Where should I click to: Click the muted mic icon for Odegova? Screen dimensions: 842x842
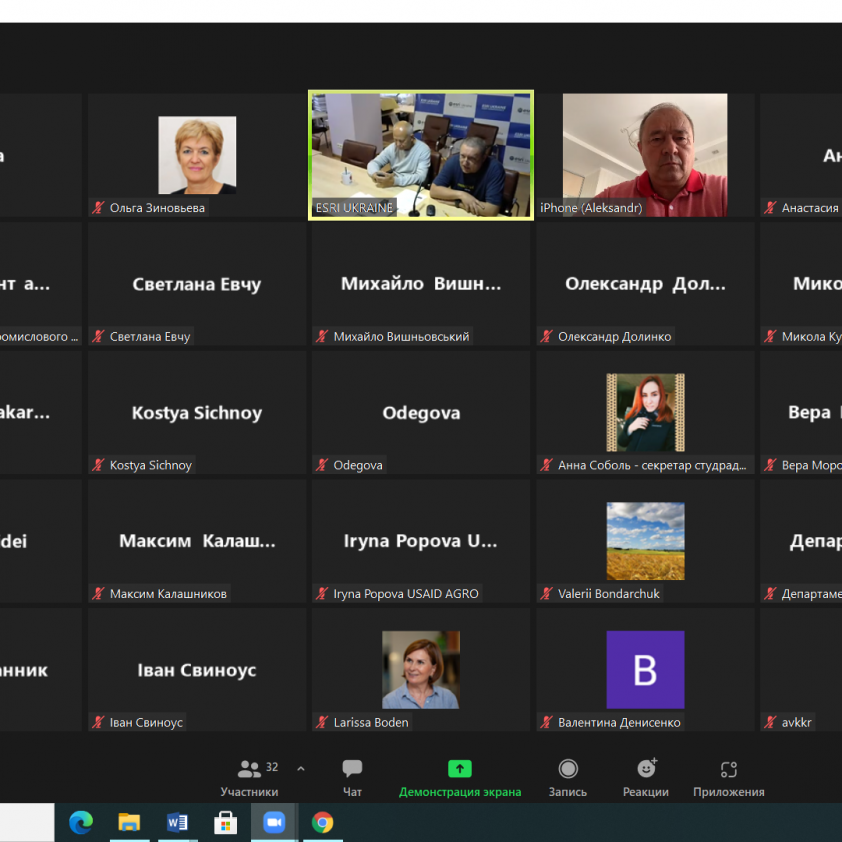point(322,465)
